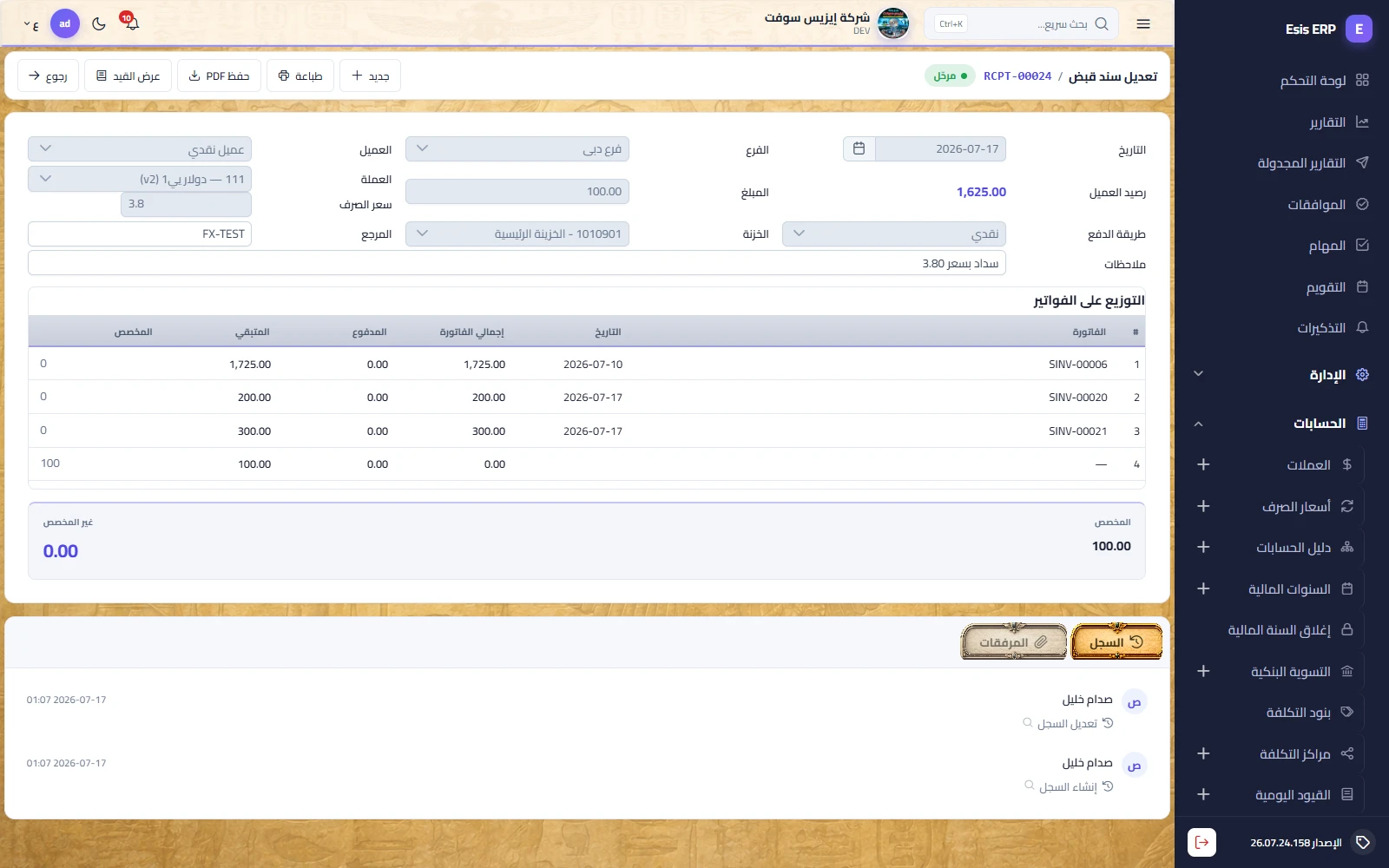Click جديد new button
Image resolution: width=1389 pixels, height=868 pixels.
coord(370,76)
